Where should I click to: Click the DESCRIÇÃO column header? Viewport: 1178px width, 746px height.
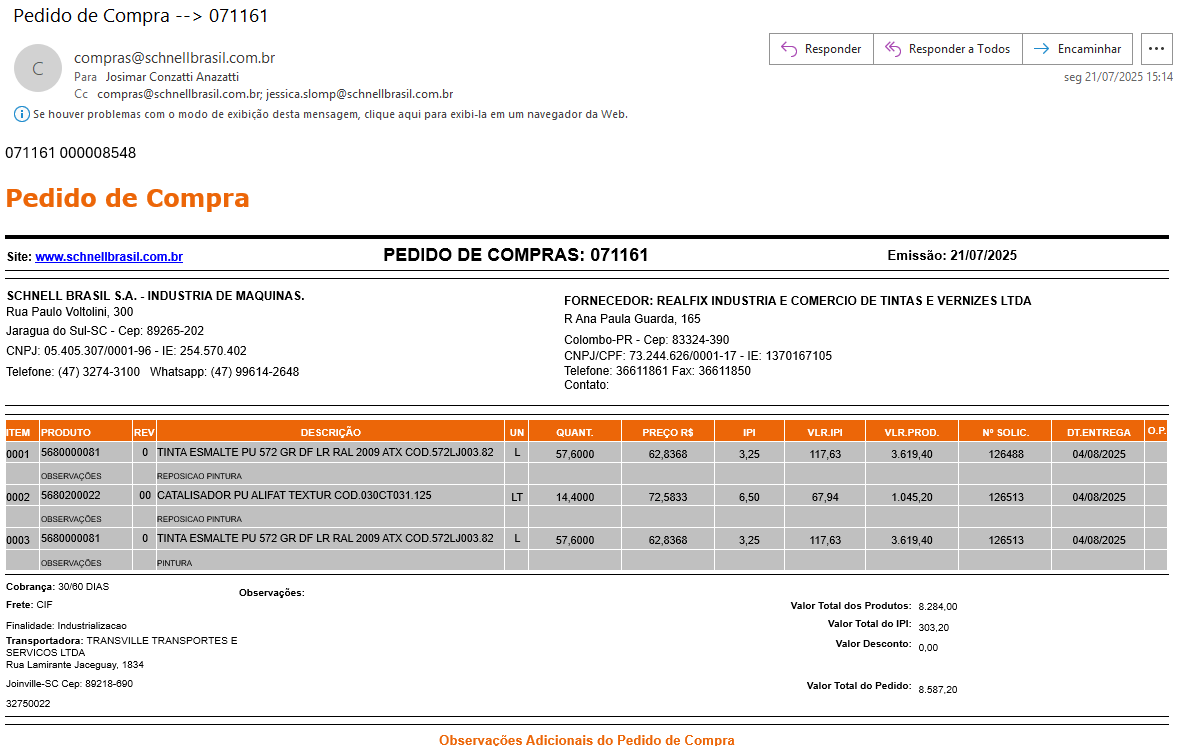pos(330,432)
